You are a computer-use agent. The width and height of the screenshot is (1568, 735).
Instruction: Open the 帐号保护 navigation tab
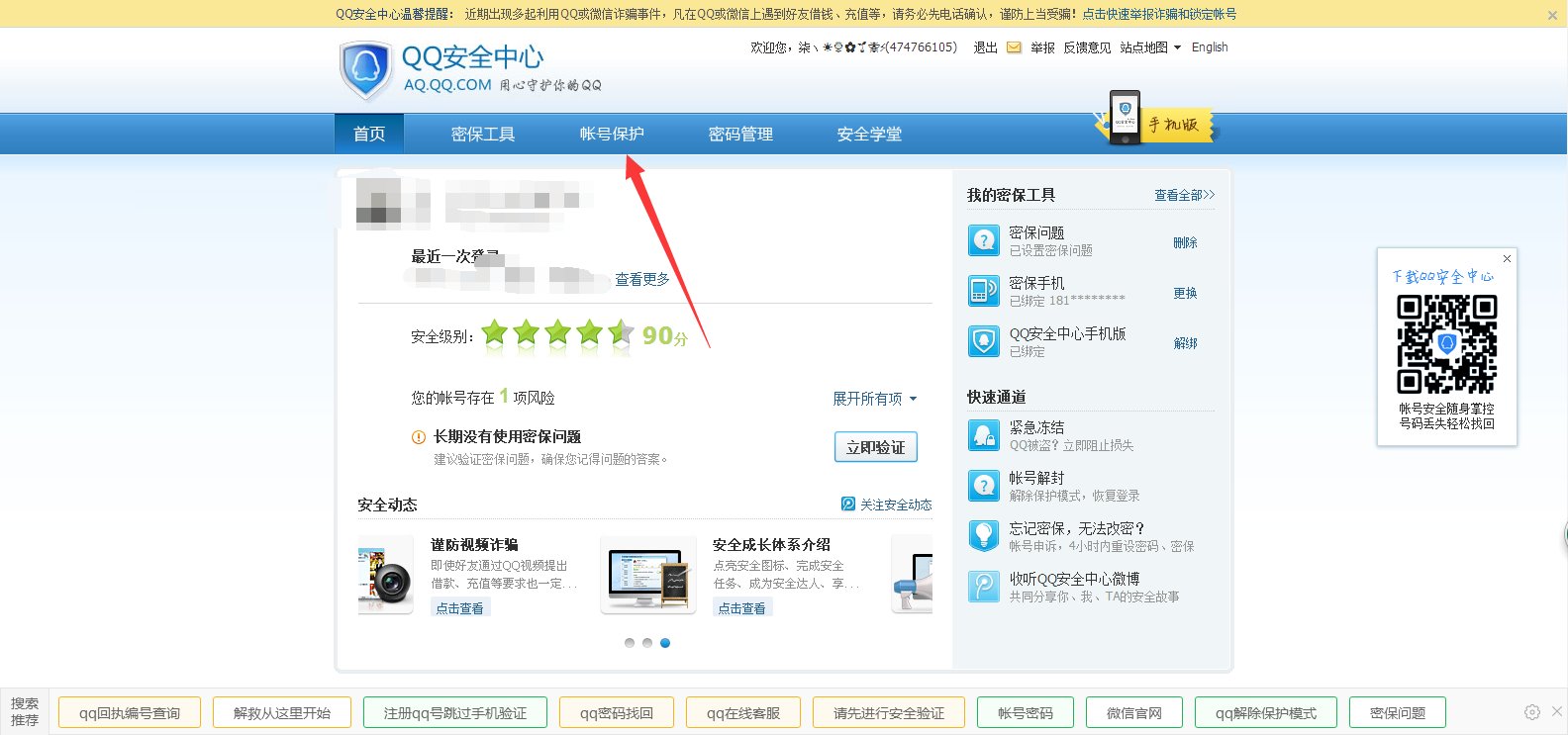[x=612, y=135]
